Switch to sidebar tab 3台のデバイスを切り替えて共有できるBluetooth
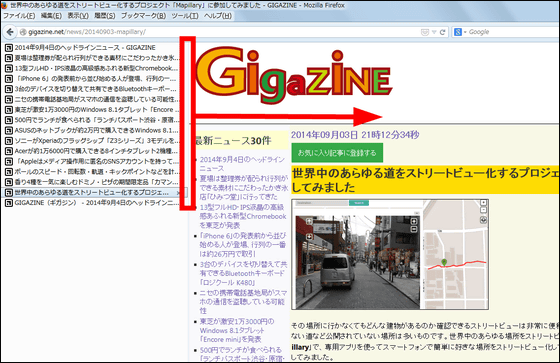This screenshot has height=363, width=560. click(92, 89)
